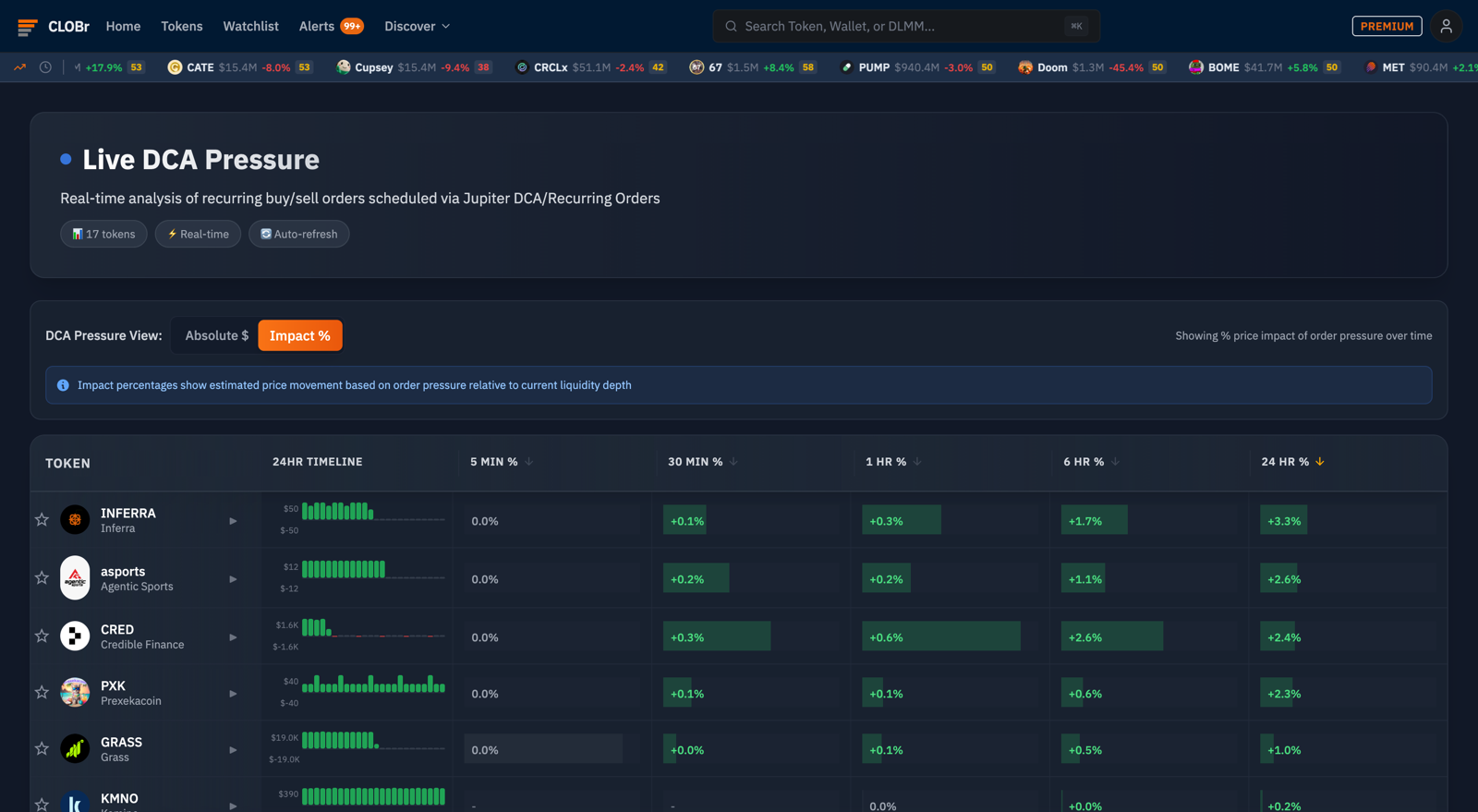Expand the asports row arrow
This screenshot has width=1478, height=812.
pyautogui.click(x=233, y=579)
